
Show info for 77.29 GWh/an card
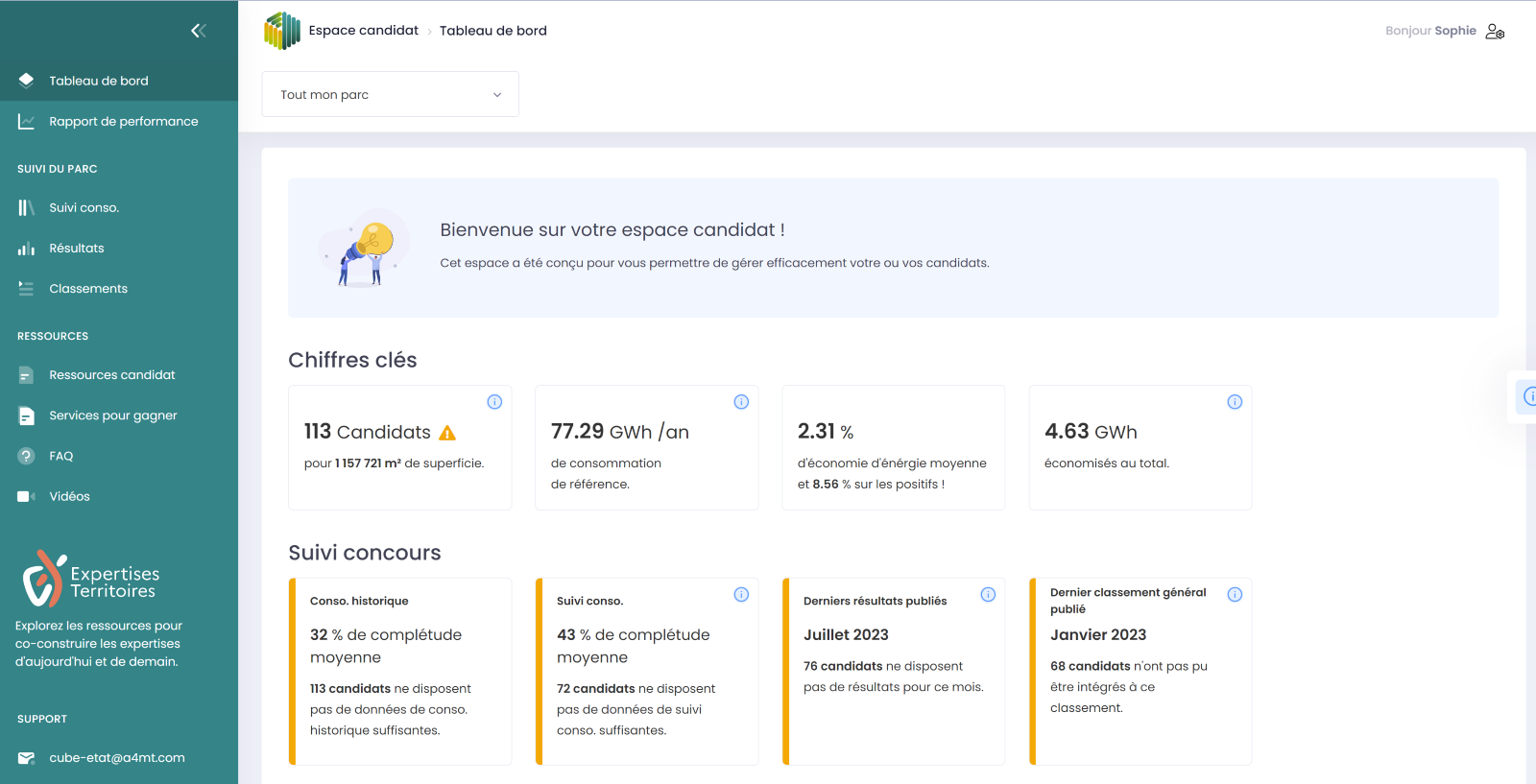pos(741,402)
